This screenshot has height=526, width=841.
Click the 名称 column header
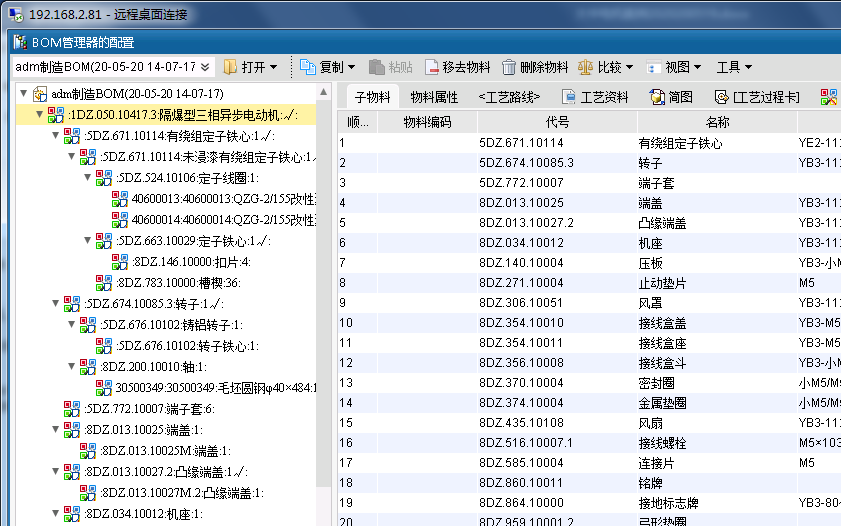coord(717,122)
